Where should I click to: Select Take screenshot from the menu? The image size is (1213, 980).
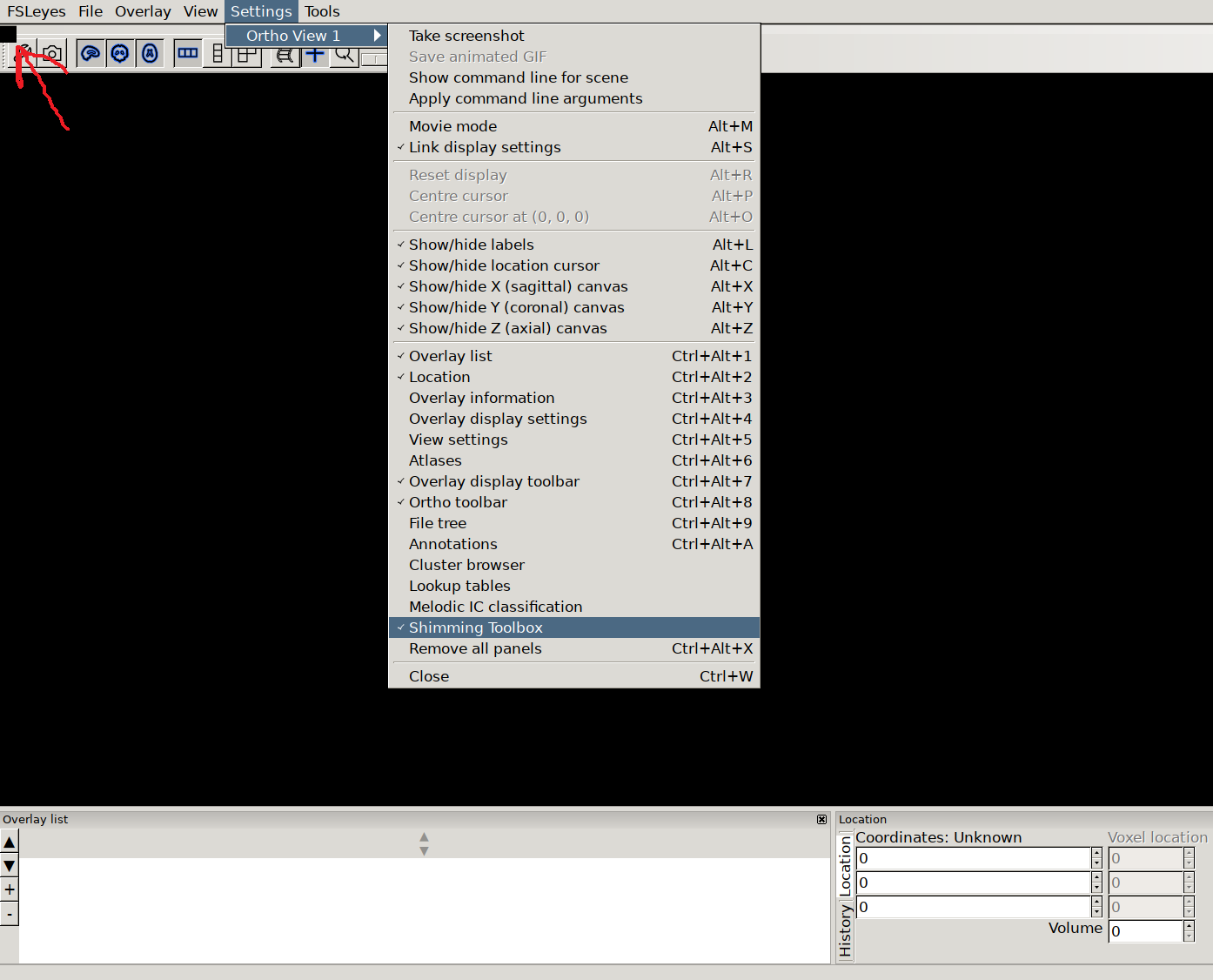pyautogui.click(x=466, y=36)
